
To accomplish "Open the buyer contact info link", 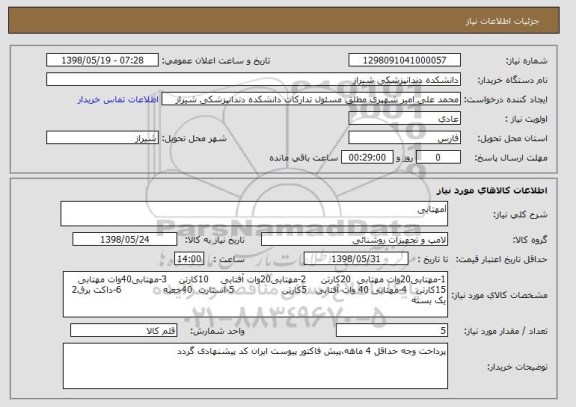I will coord(118,100).
